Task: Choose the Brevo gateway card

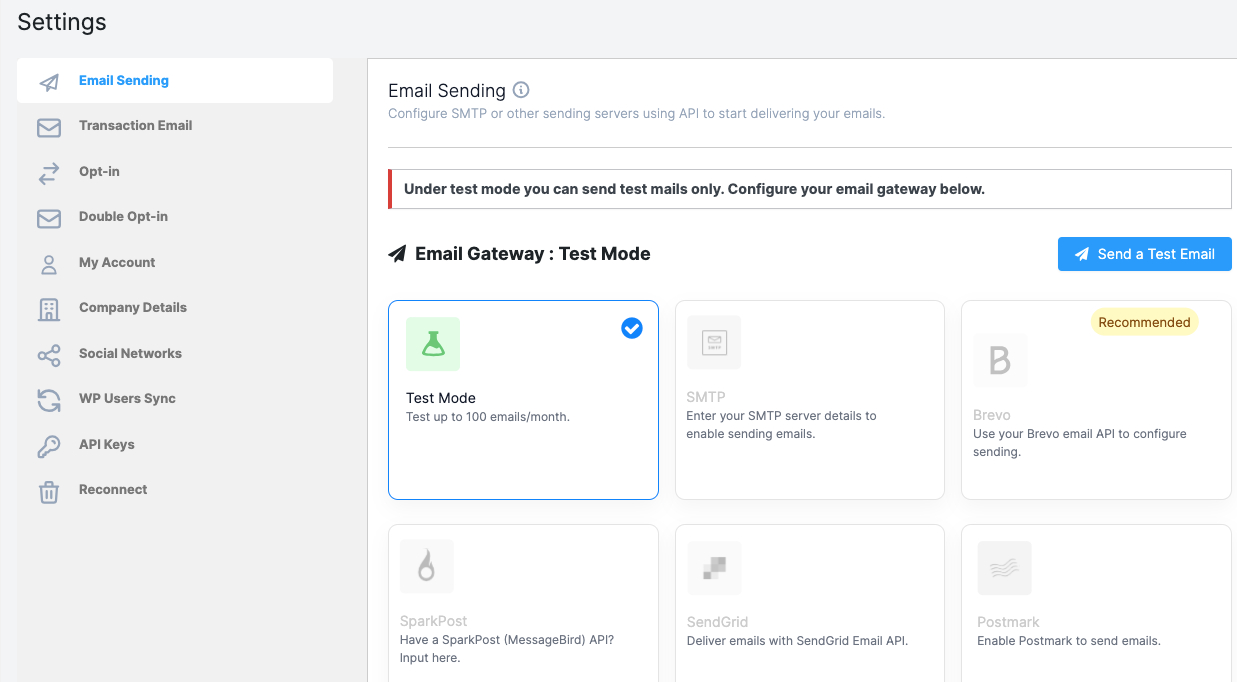Action: point(1096,400)
